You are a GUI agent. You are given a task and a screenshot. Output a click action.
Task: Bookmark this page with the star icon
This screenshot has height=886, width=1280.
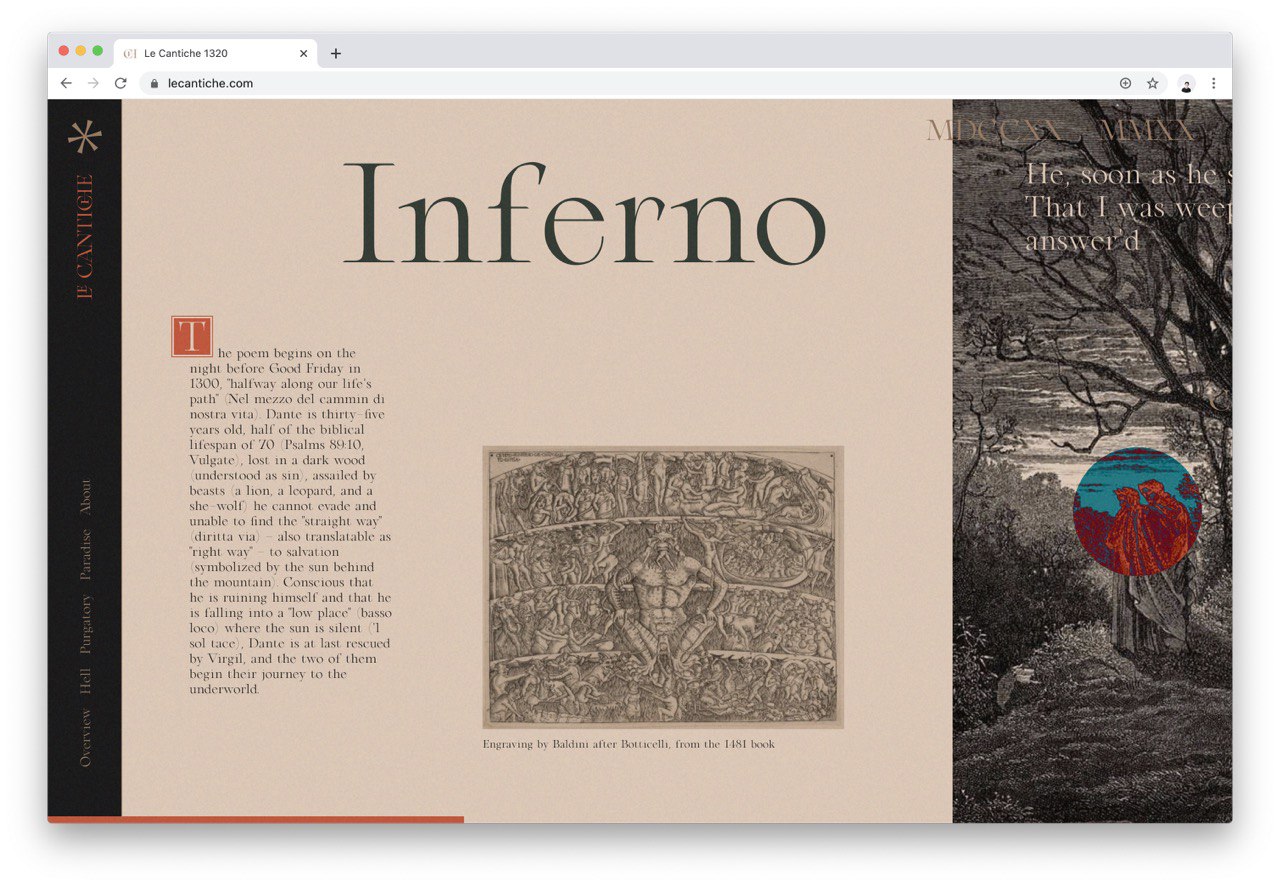(x=1152, y=83)
